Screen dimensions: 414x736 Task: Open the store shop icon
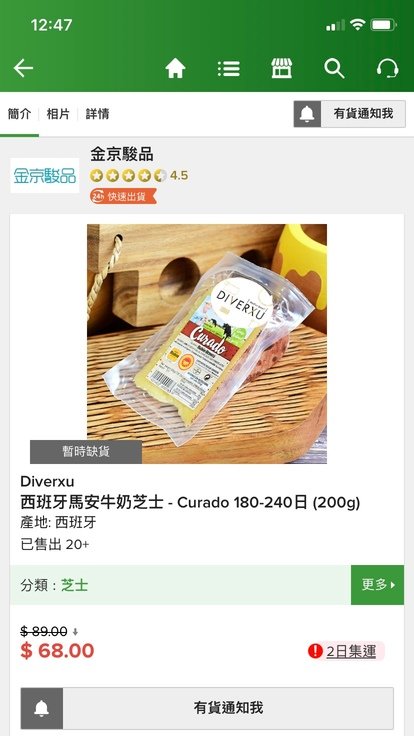(282, 69)
